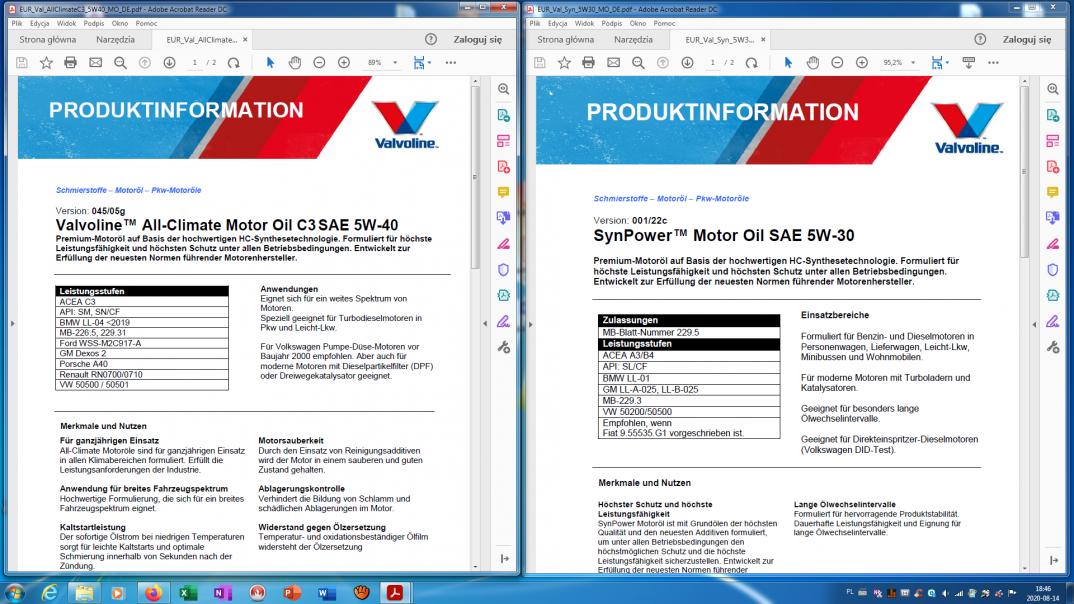Toggle scrolling mode in the SynPower window toolbar
Viewport: 1074px width, 604px height.
click(969, 63)
